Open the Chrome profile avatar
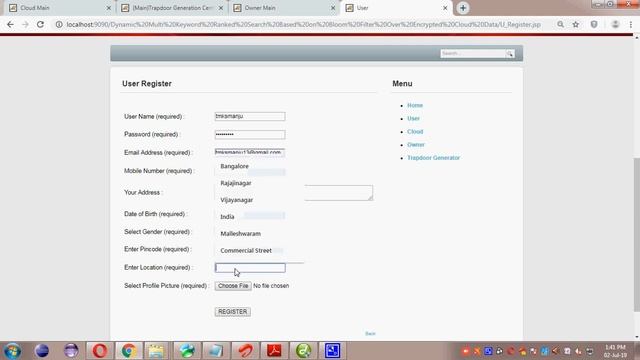The width and height of the screenshot is (640, 360). tap(615, 24)
